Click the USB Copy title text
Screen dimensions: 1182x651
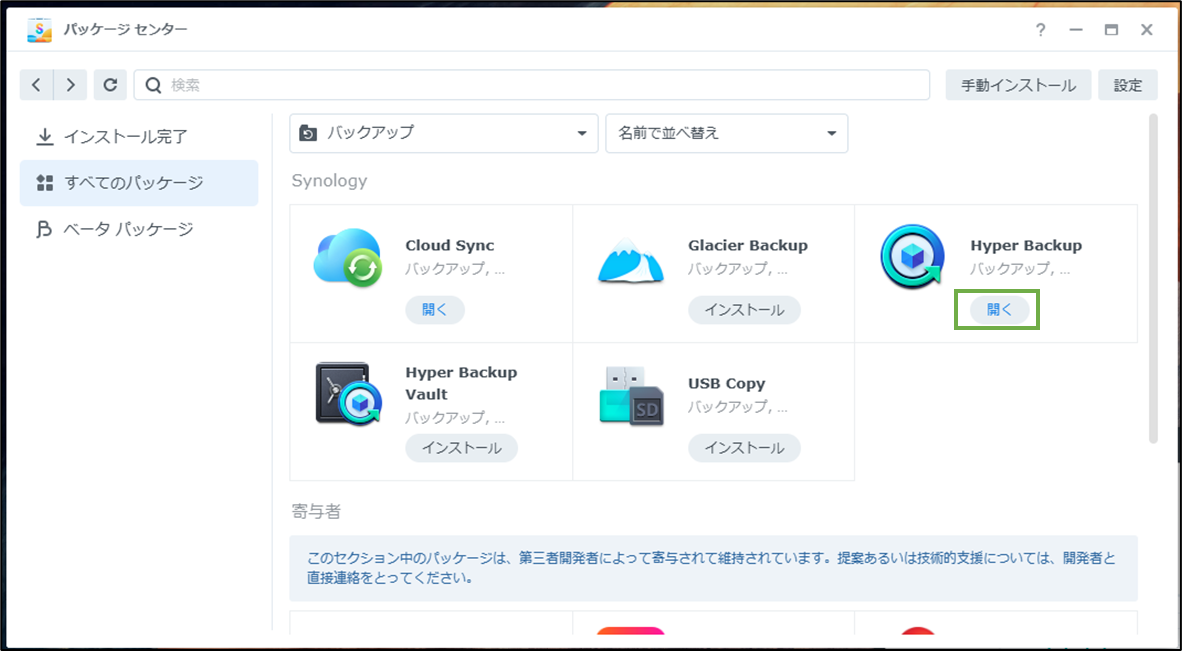click(x=727, y=384)
